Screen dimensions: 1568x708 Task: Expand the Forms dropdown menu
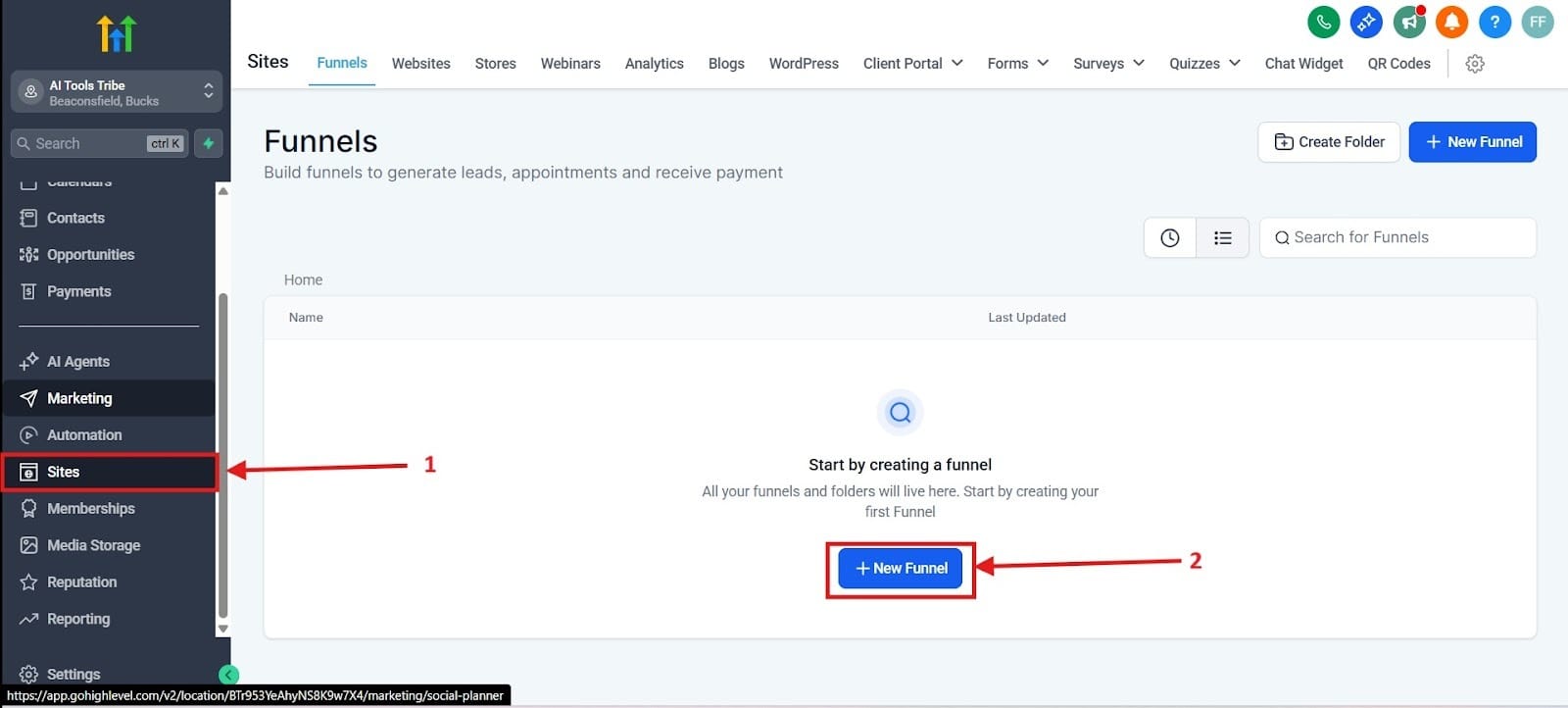(1017, 64)
